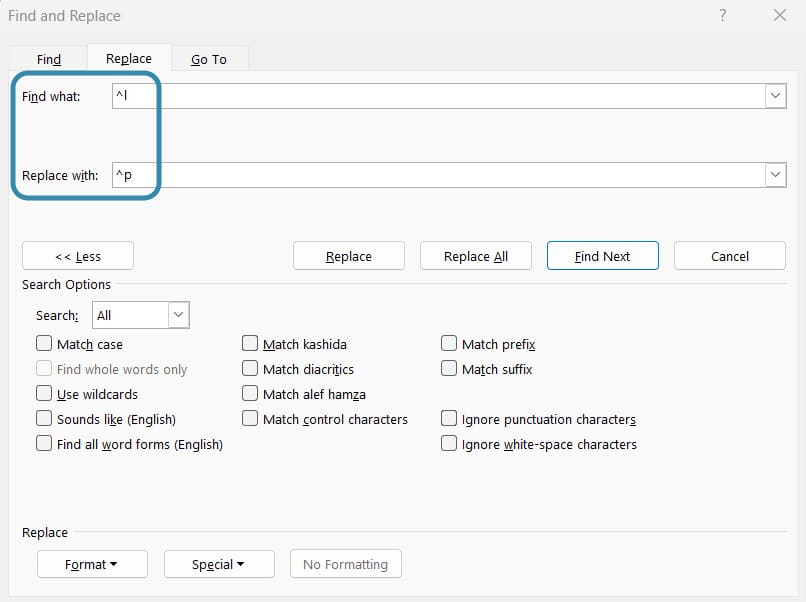Open the Special characters menu

pos(218,564)
